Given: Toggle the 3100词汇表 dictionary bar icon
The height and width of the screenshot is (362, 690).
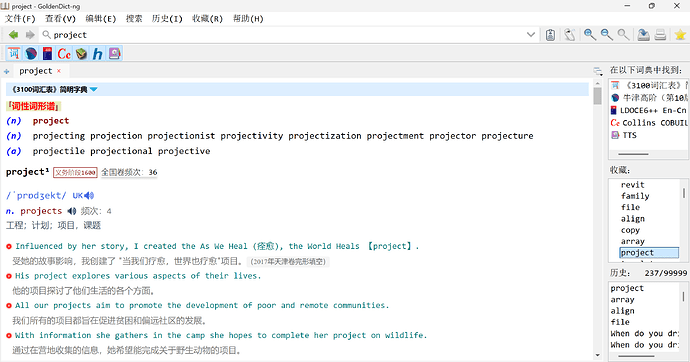Looking at the screenshot, I should pyautogui.click(x=14, y=54).
